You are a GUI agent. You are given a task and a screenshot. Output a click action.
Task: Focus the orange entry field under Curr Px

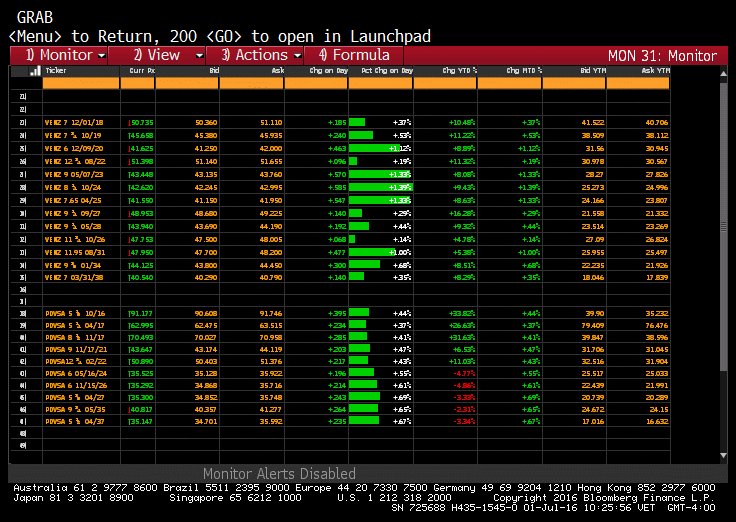138,84
